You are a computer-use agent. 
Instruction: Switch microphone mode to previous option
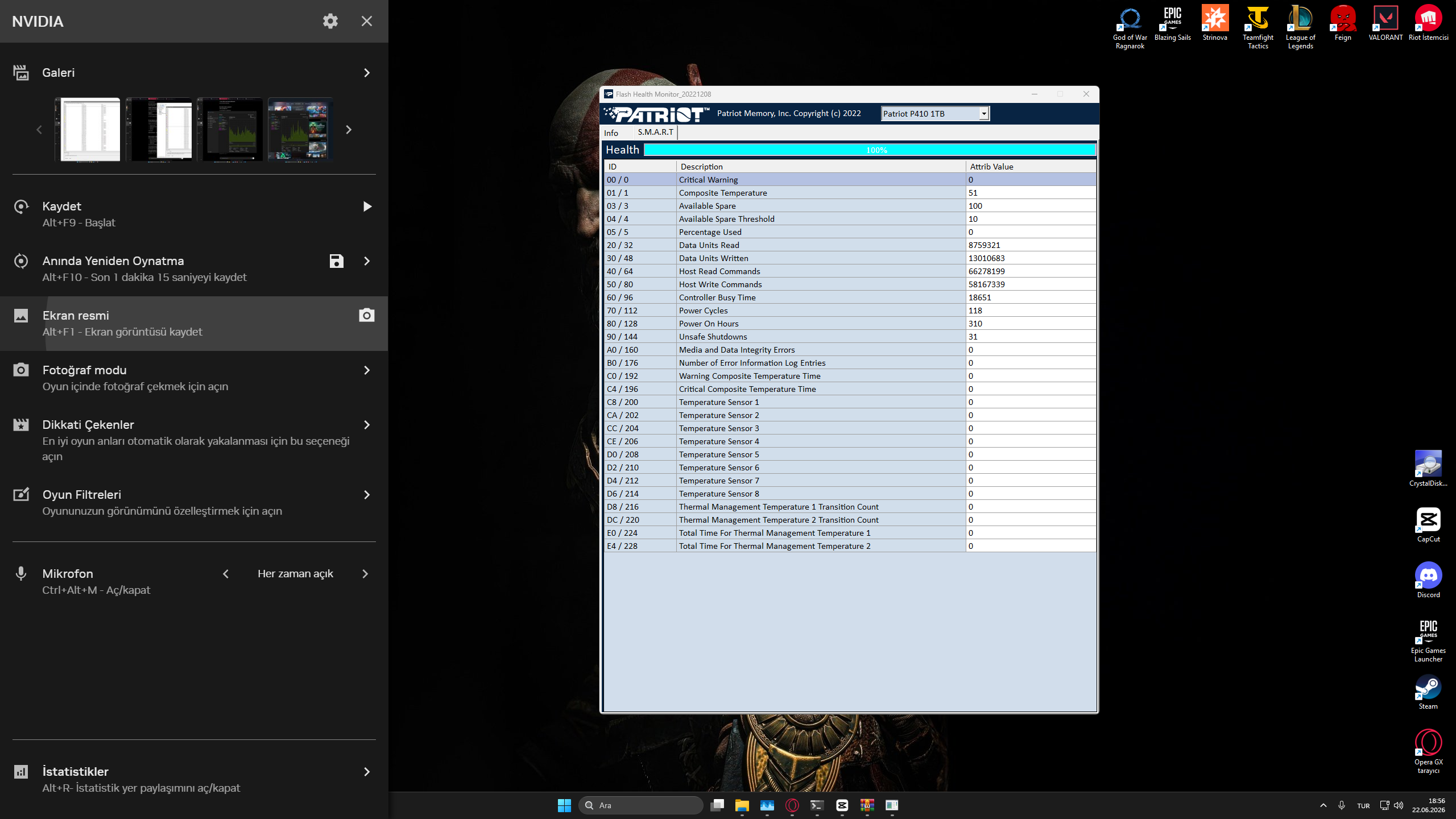226,574
